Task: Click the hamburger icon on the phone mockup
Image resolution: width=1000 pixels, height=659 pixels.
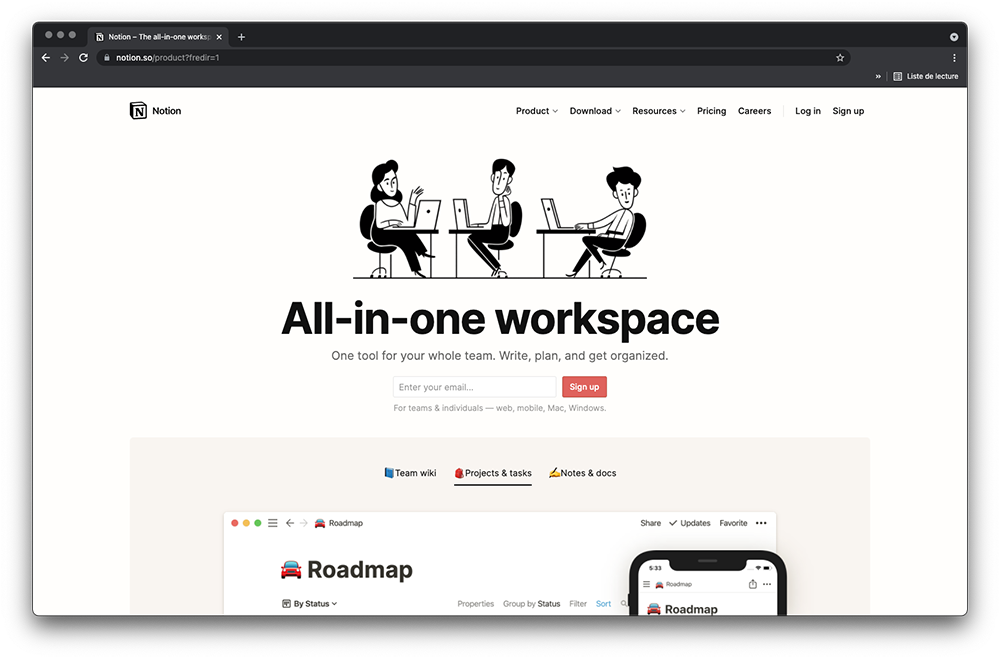Action: coord(647,584)
